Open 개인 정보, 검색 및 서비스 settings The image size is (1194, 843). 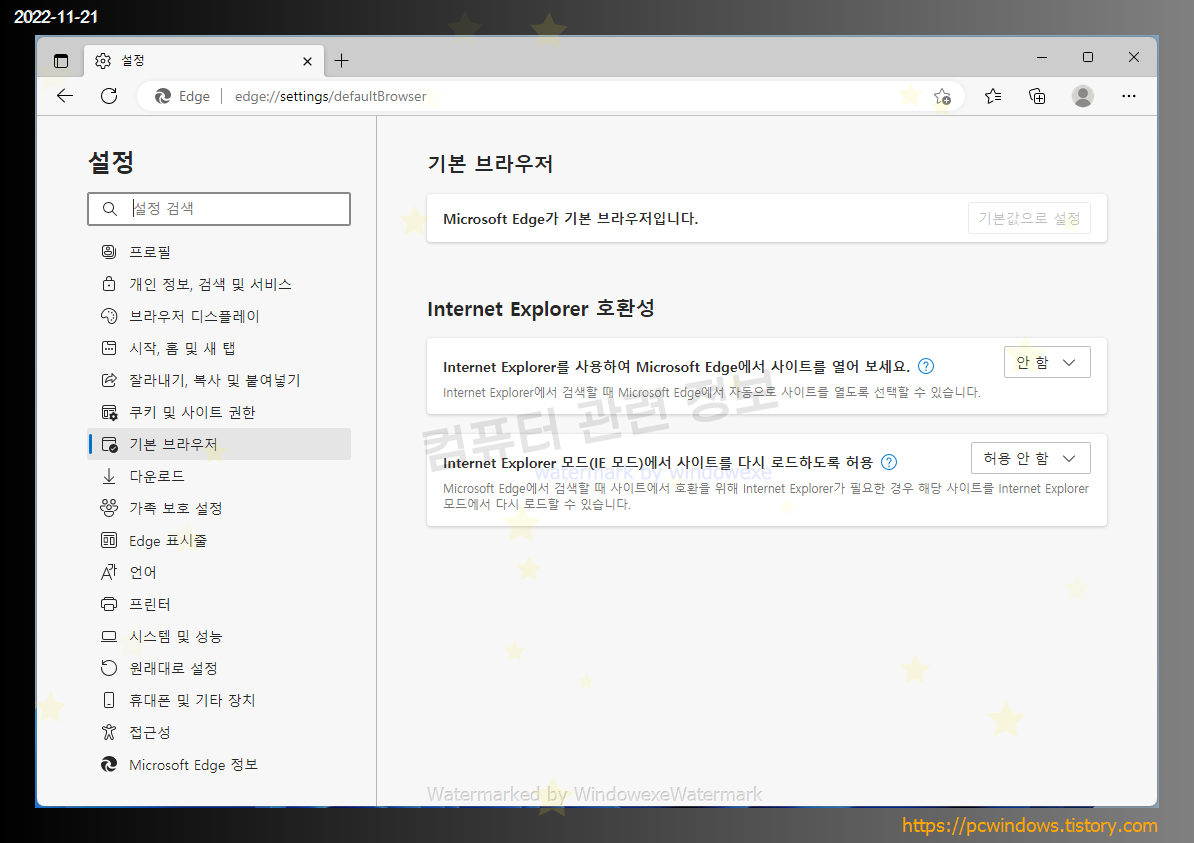(219, 284)
